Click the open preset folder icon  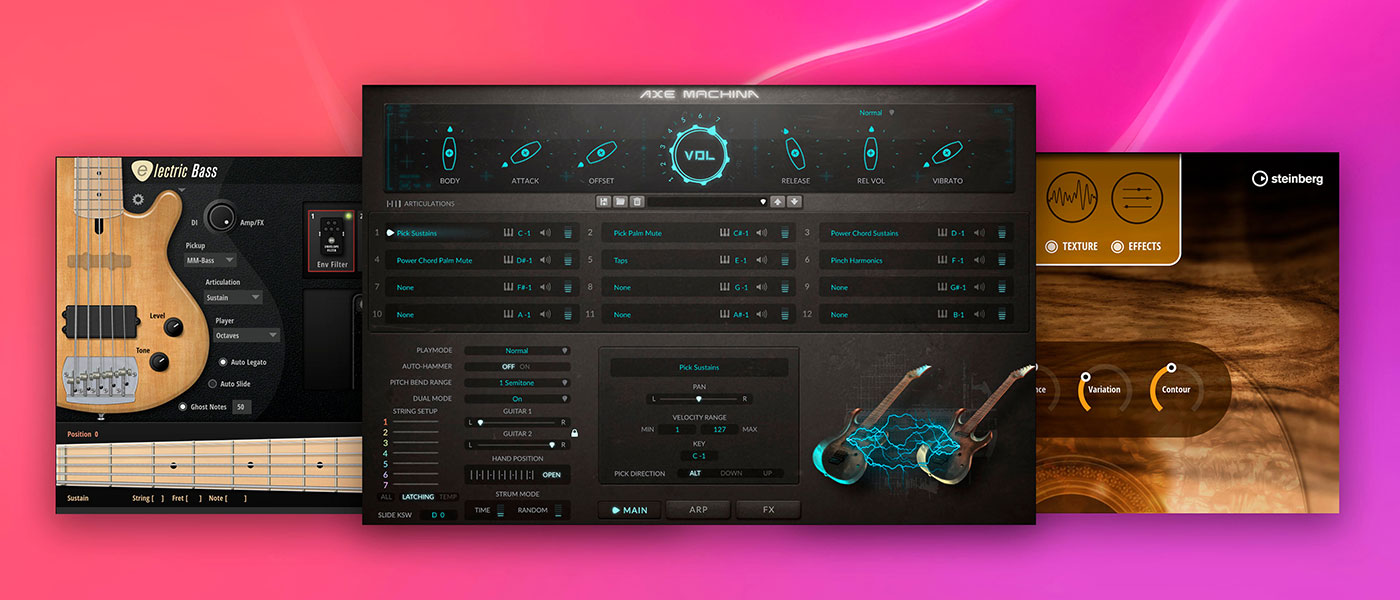point(620,201)
